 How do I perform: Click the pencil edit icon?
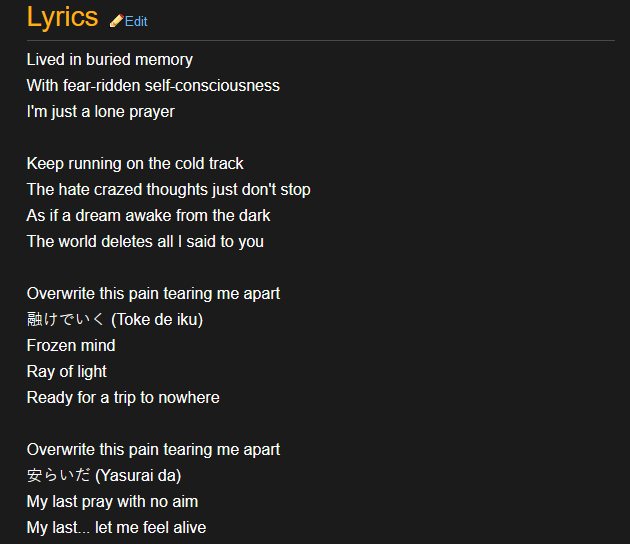117,21
